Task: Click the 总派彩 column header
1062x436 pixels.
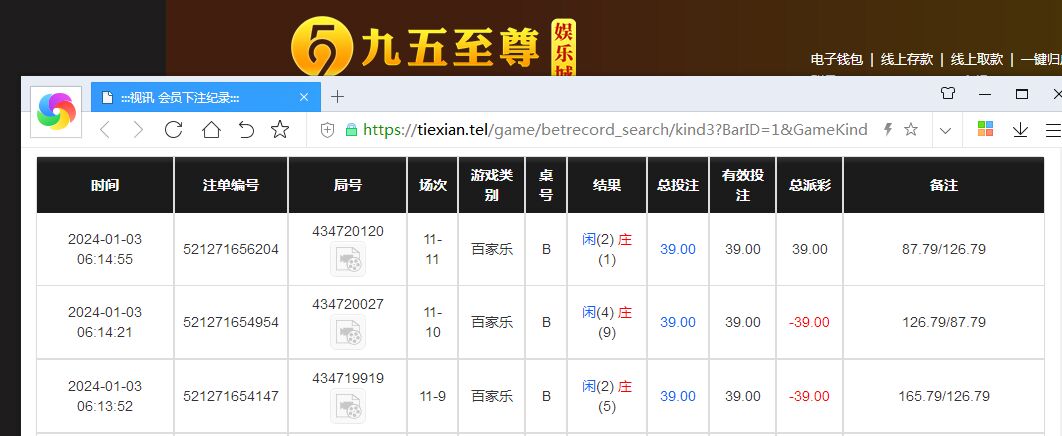Action: click(809, 185)
